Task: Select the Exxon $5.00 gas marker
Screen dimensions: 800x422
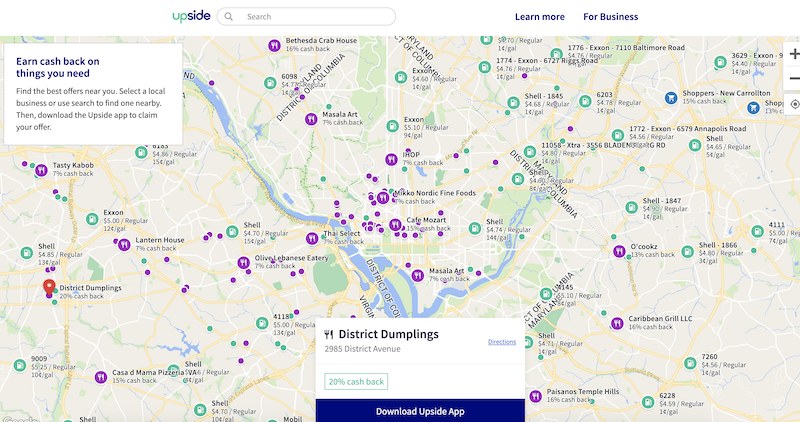Action: coord(92,219)
